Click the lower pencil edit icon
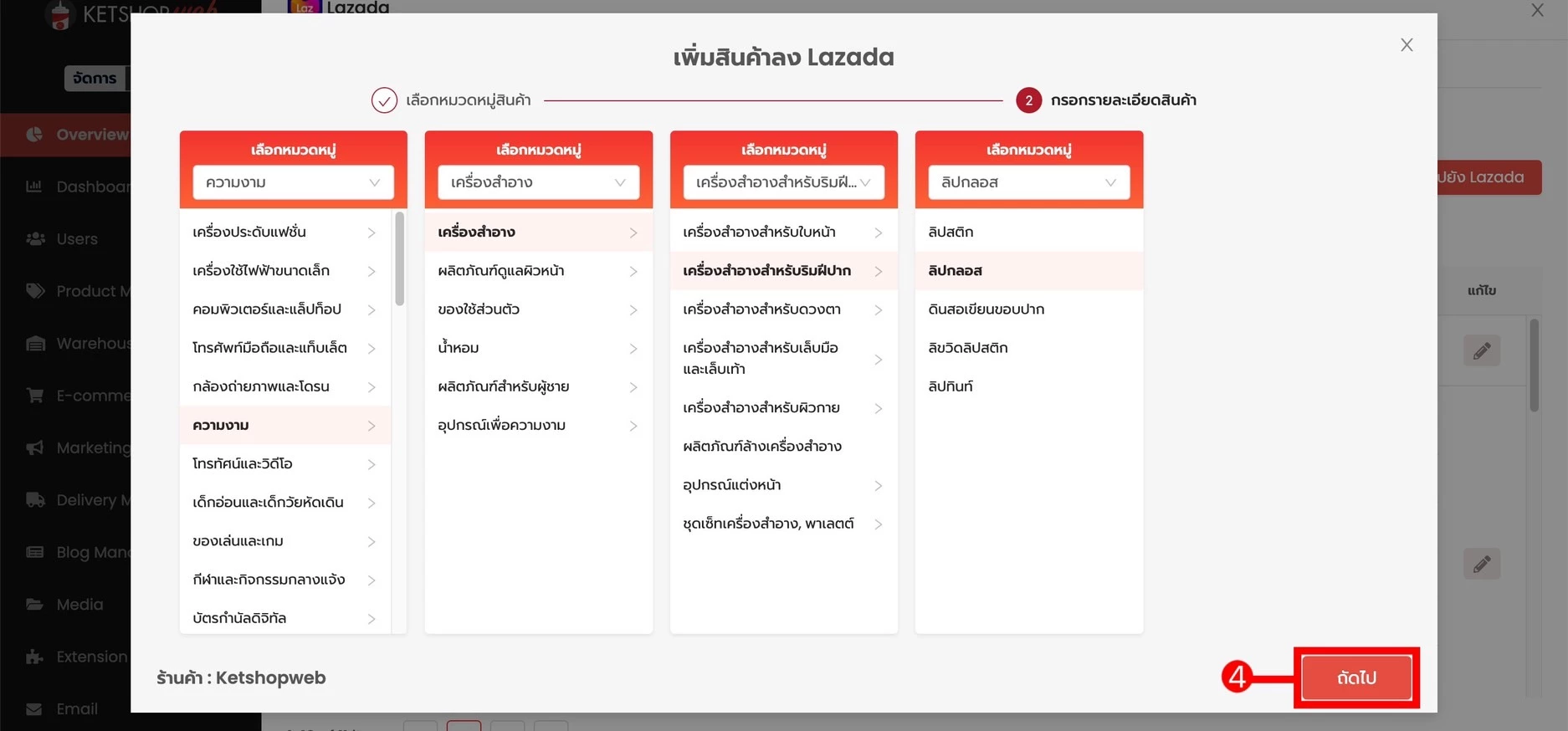This screenshot has height=731, width=1568. pos(1482,564)
